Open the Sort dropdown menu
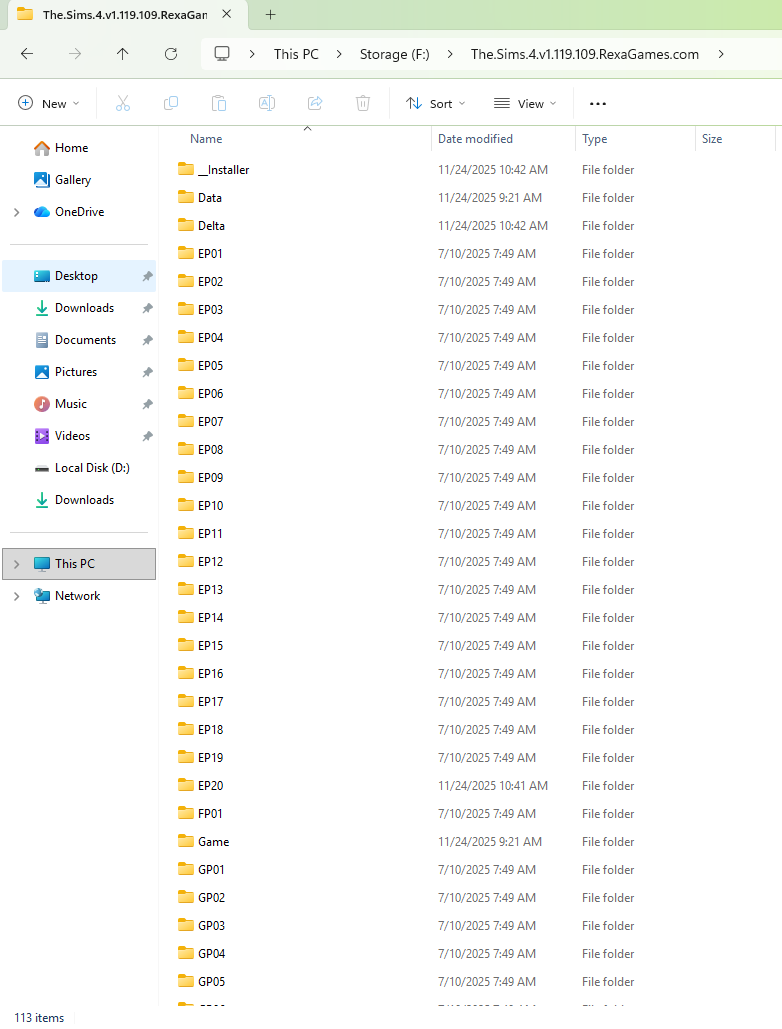 (436, 103)
